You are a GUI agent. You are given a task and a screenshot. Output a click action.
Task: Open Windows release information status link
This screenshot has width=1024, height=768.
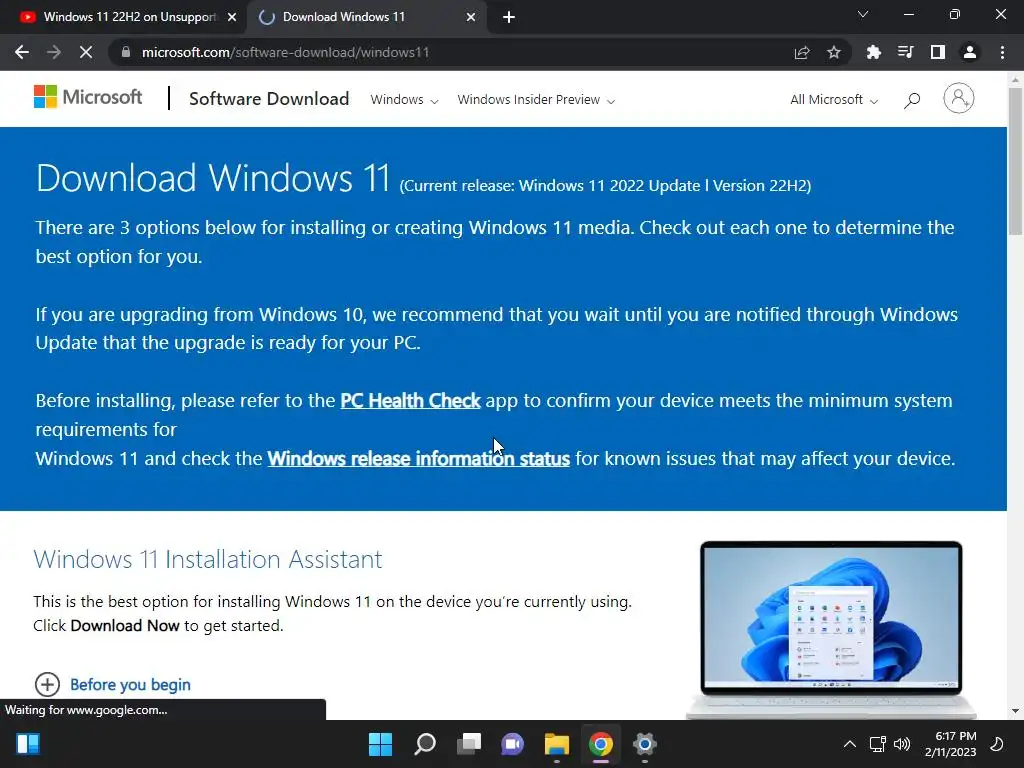click(419, 458)
